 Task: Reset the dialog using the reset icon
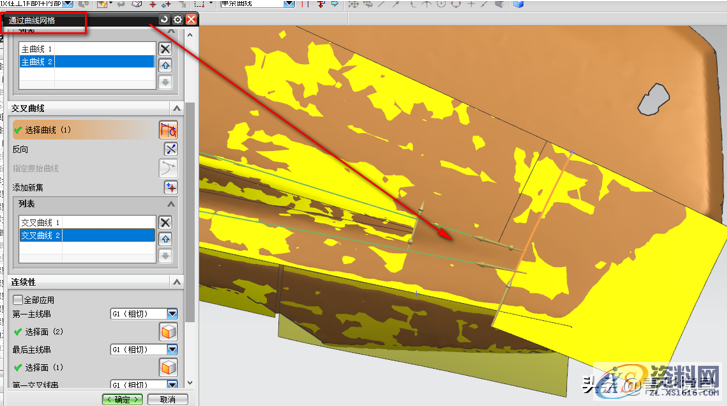(164, 19)
